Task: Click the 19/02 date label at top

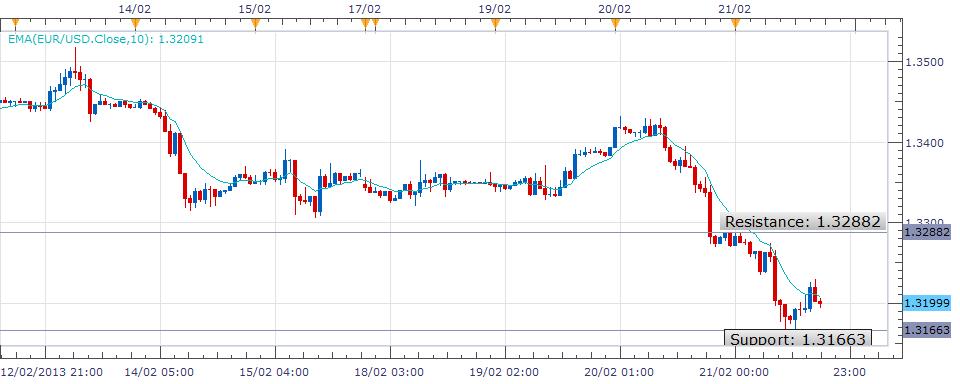Action: 495,9
